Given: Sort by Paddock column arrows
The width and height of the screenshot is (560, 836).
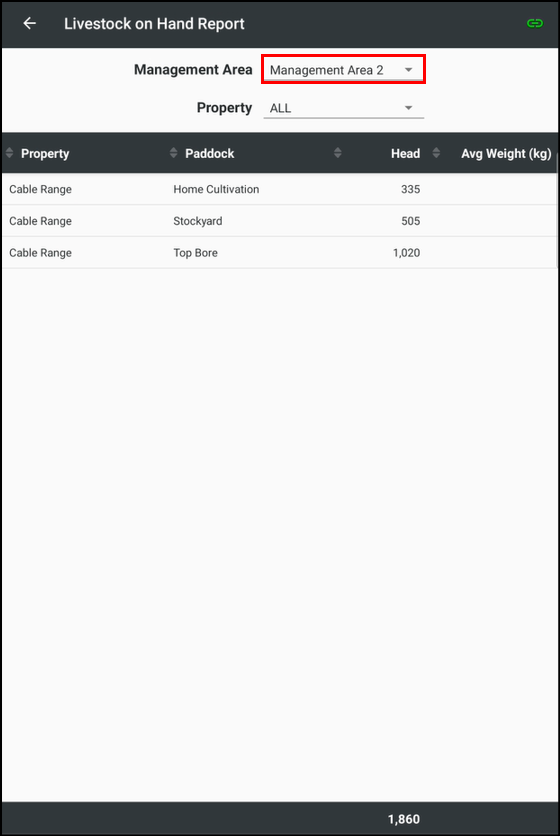Looking at the screenshot, I should [x=173, y=153].
